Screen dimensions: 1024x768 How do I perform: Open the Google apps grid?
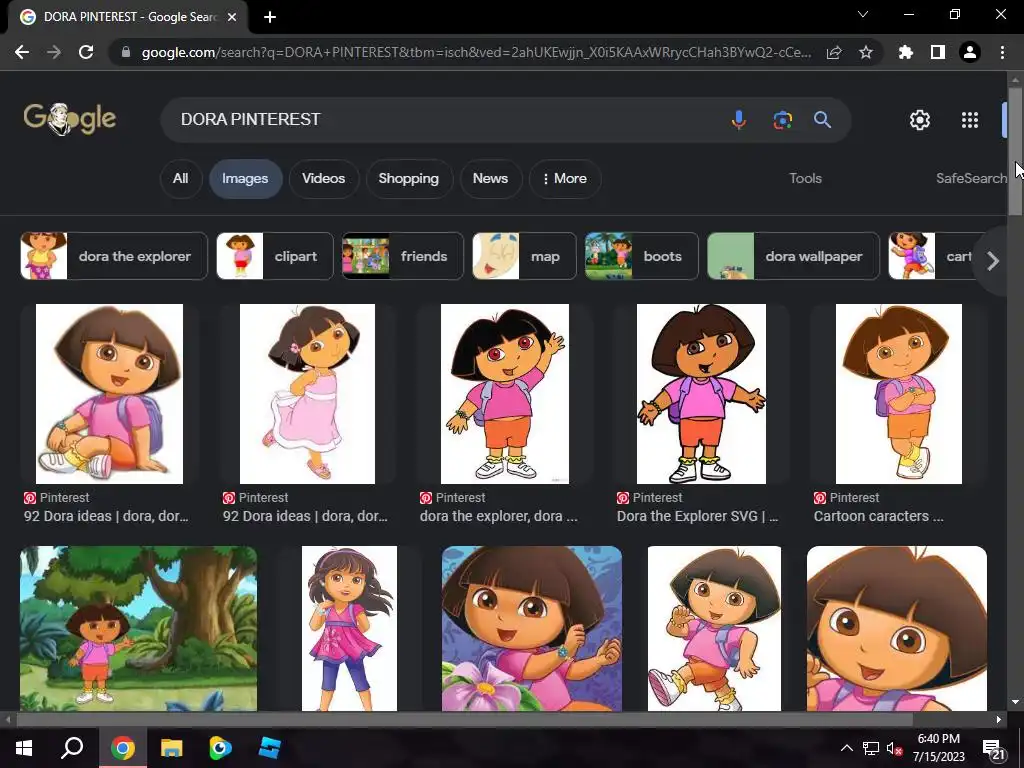970,120
